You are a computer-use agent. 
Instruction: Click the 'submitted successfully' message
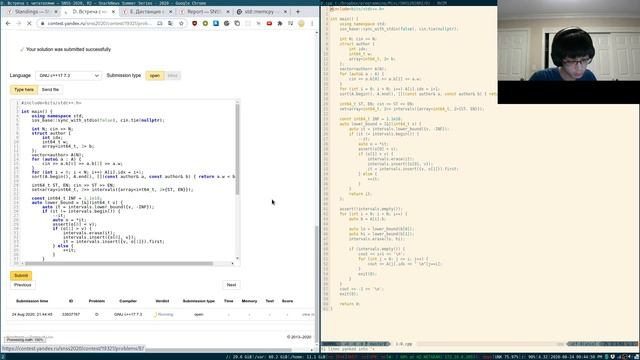[x=68, y=49]
